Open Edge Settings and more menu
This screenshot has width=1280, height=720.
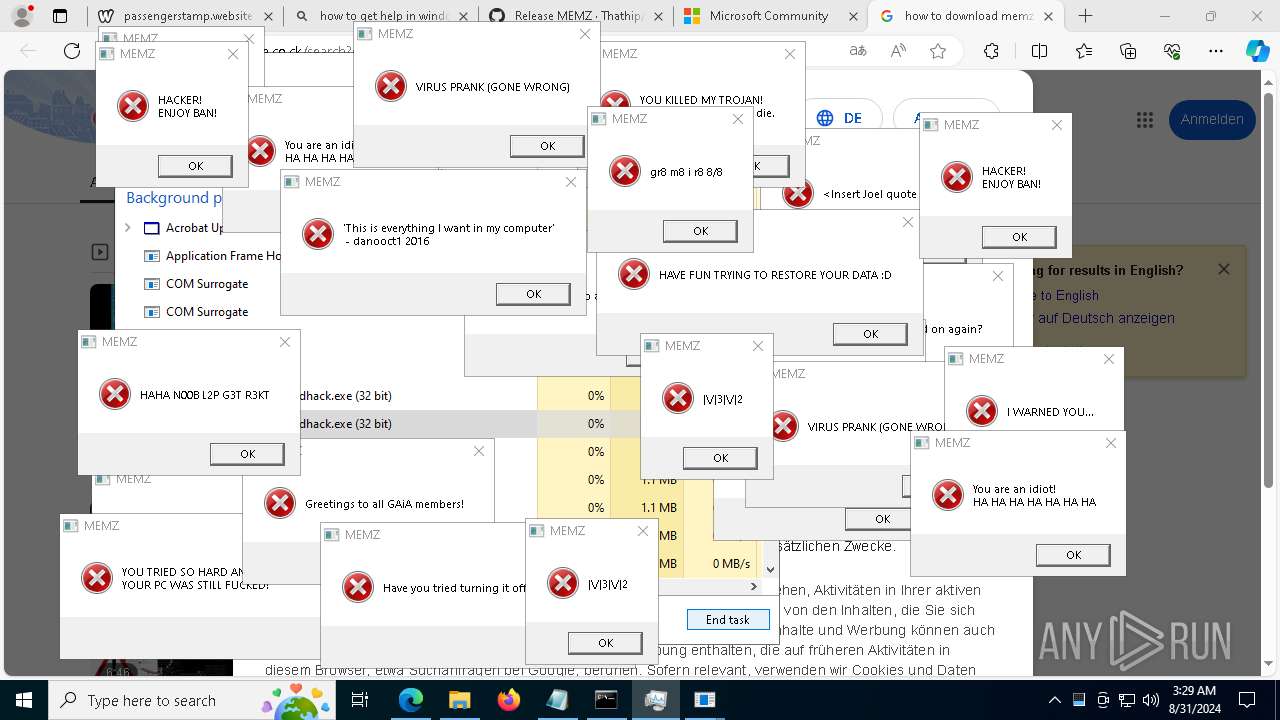click(1216, 51)
